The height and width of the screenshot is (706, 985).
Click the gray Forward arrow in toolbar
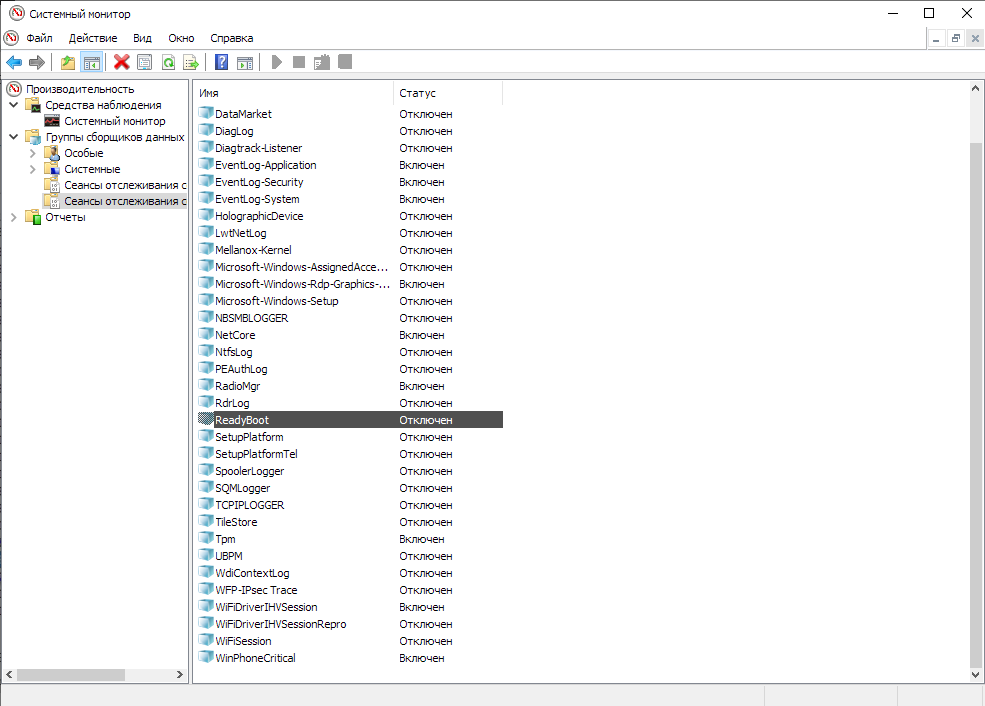coord(37,62)
